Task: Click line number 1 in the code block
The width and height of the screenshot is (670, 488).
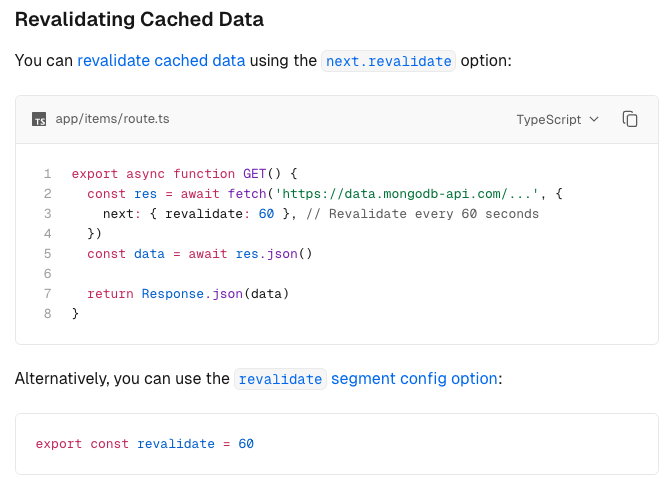Action: tap(47, 173)
